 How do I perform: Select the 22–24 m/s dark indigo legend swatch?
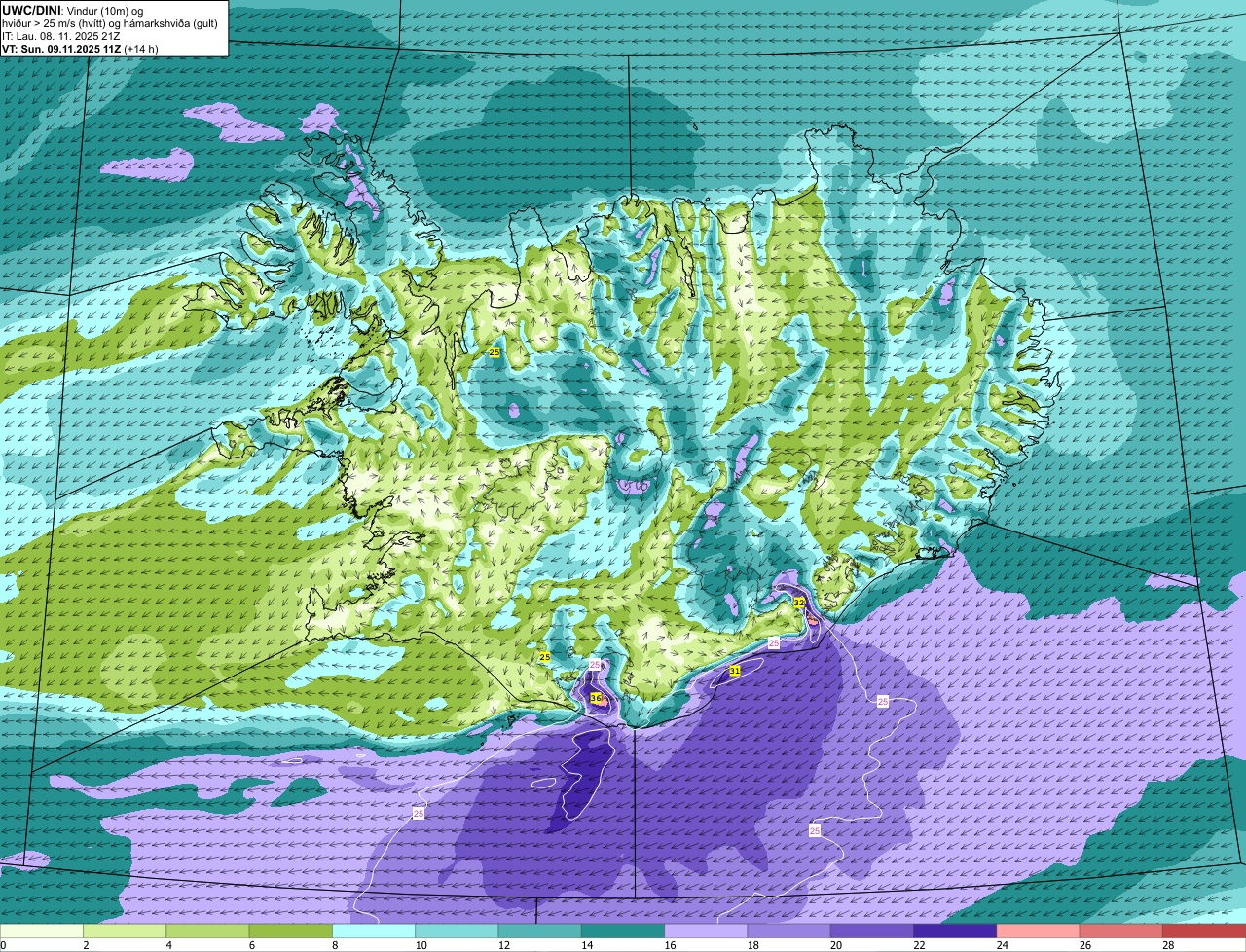click(x=955, y=931)
